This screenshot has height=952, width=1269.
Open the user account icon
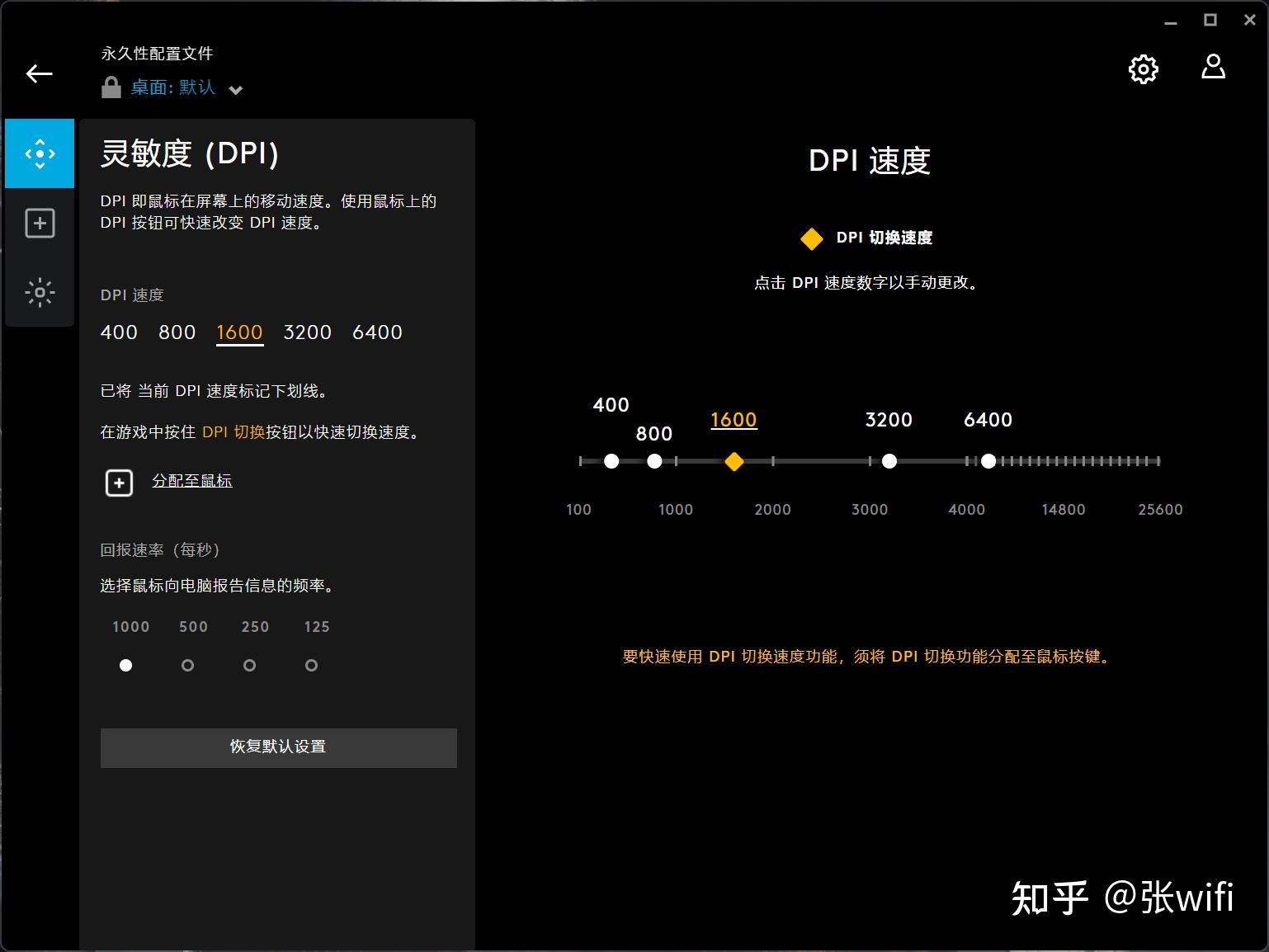(1212, 69)
